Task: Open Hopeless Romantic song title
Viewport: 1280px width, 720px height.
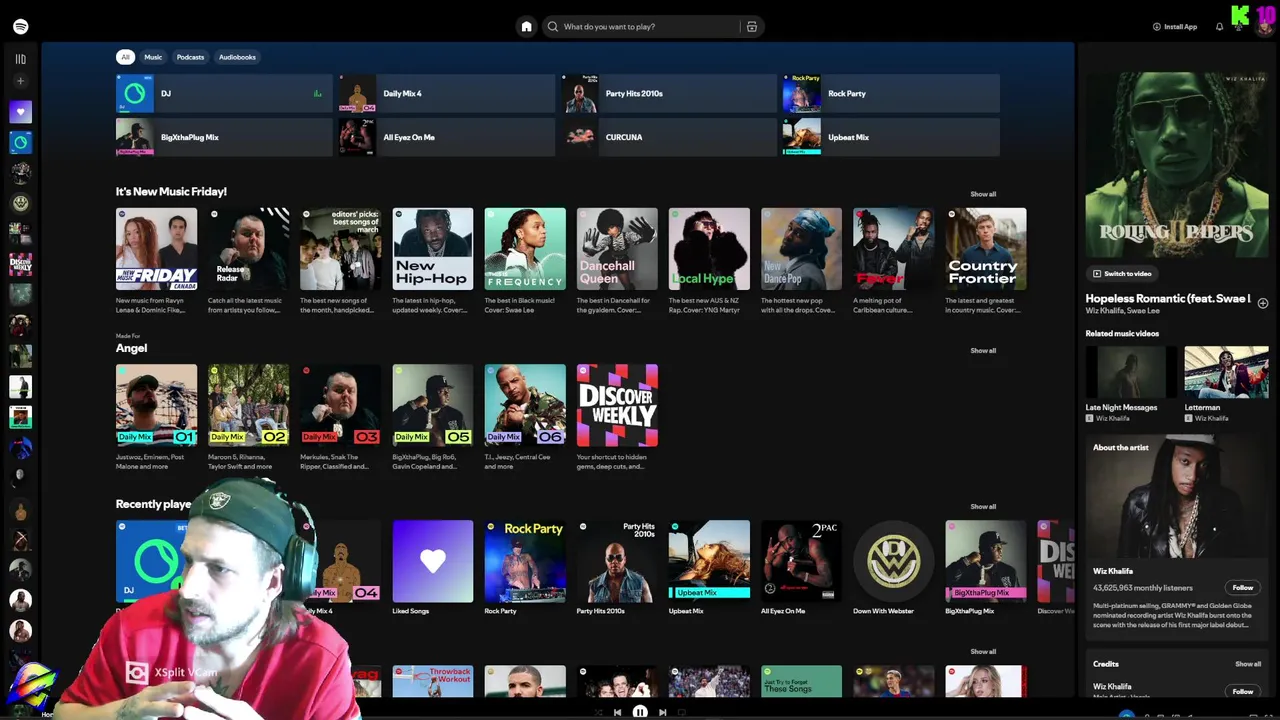Action: tap(1168, 298)
